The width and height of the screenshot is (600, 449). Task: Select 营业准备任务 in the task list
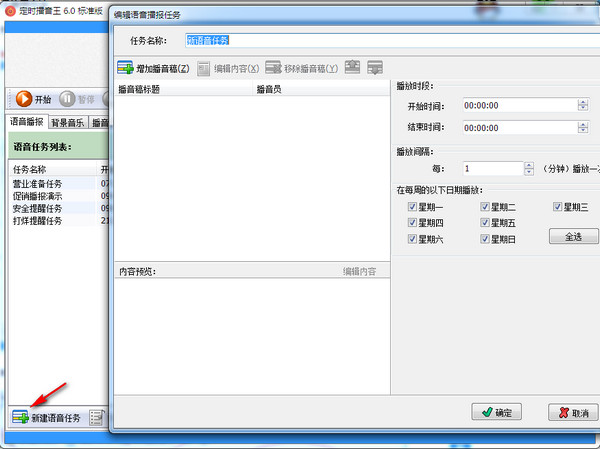pyautogui.click(x=37, y=184)
